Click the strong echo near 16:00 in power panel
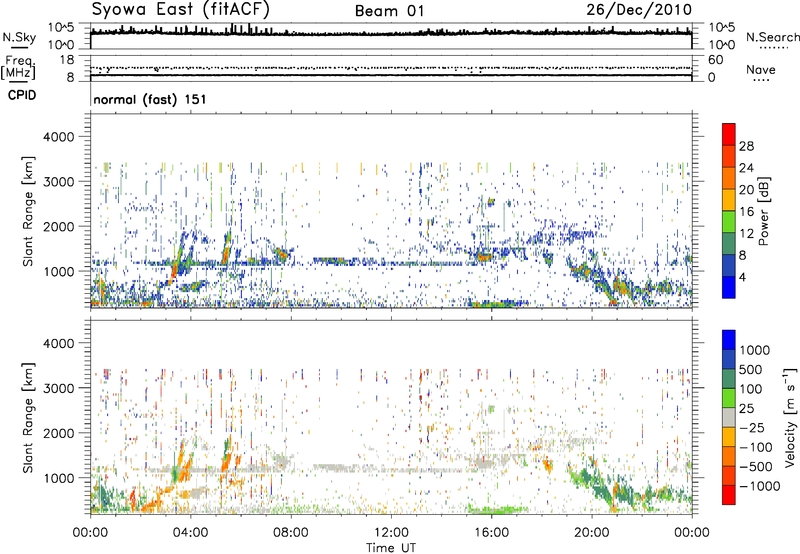 [x=483, y=257]
